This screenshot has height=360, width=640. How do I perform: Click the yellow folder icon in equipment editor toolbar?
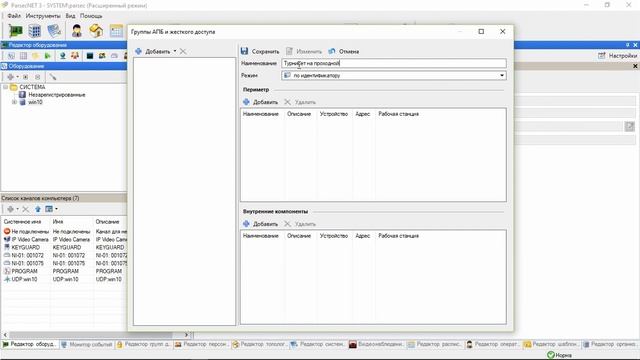[x=36, y=56]
